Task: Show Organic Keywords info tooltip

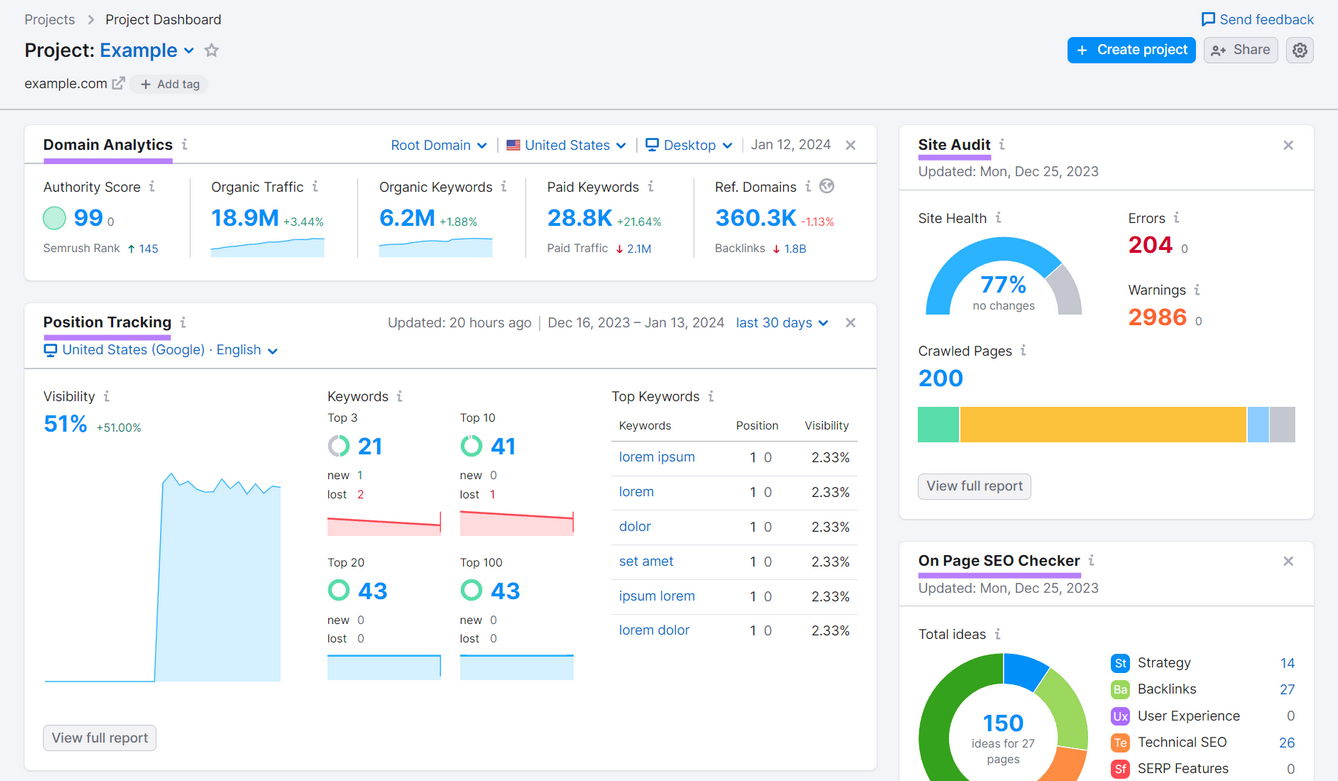Action: point(503,187)
